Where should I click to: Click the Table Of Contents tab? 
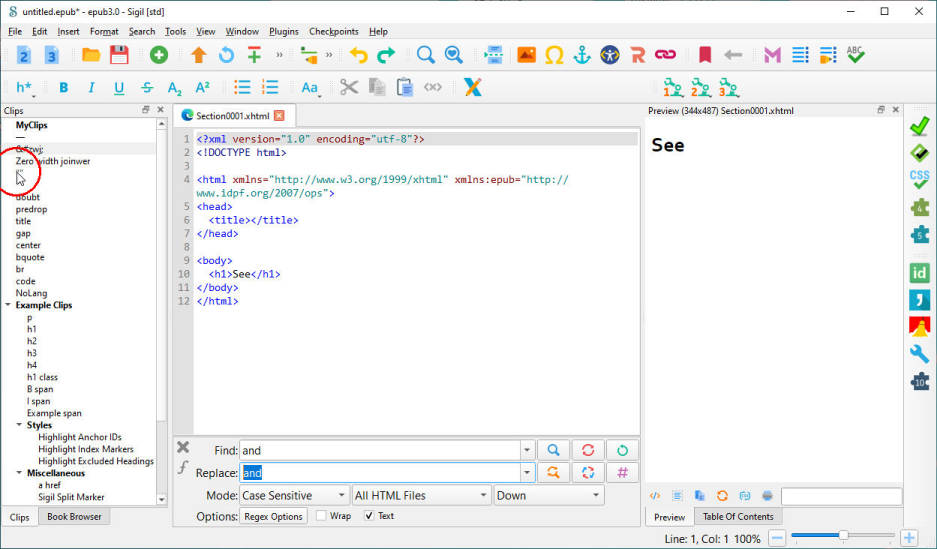[x=737, y=517]
